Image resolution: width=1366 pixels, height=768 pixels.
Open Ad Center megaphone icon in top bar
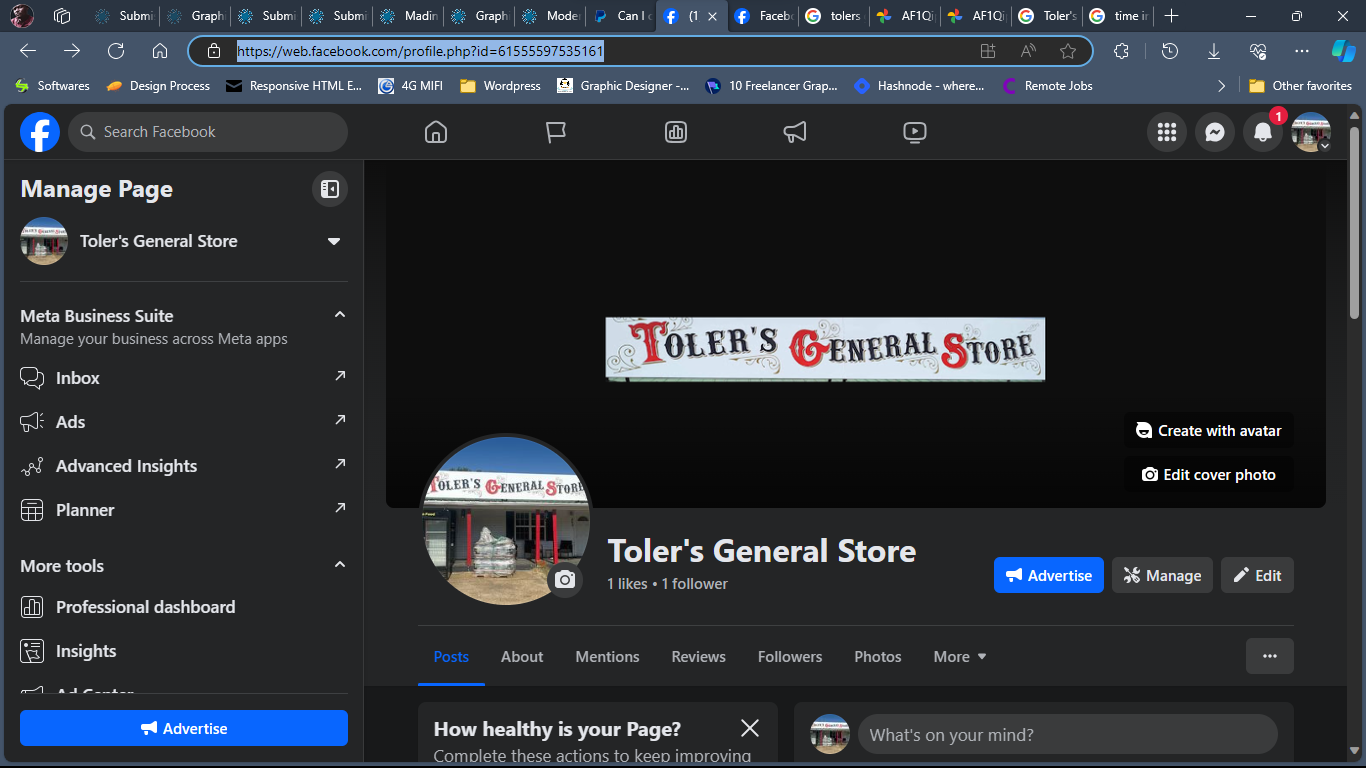coord(795,132)
